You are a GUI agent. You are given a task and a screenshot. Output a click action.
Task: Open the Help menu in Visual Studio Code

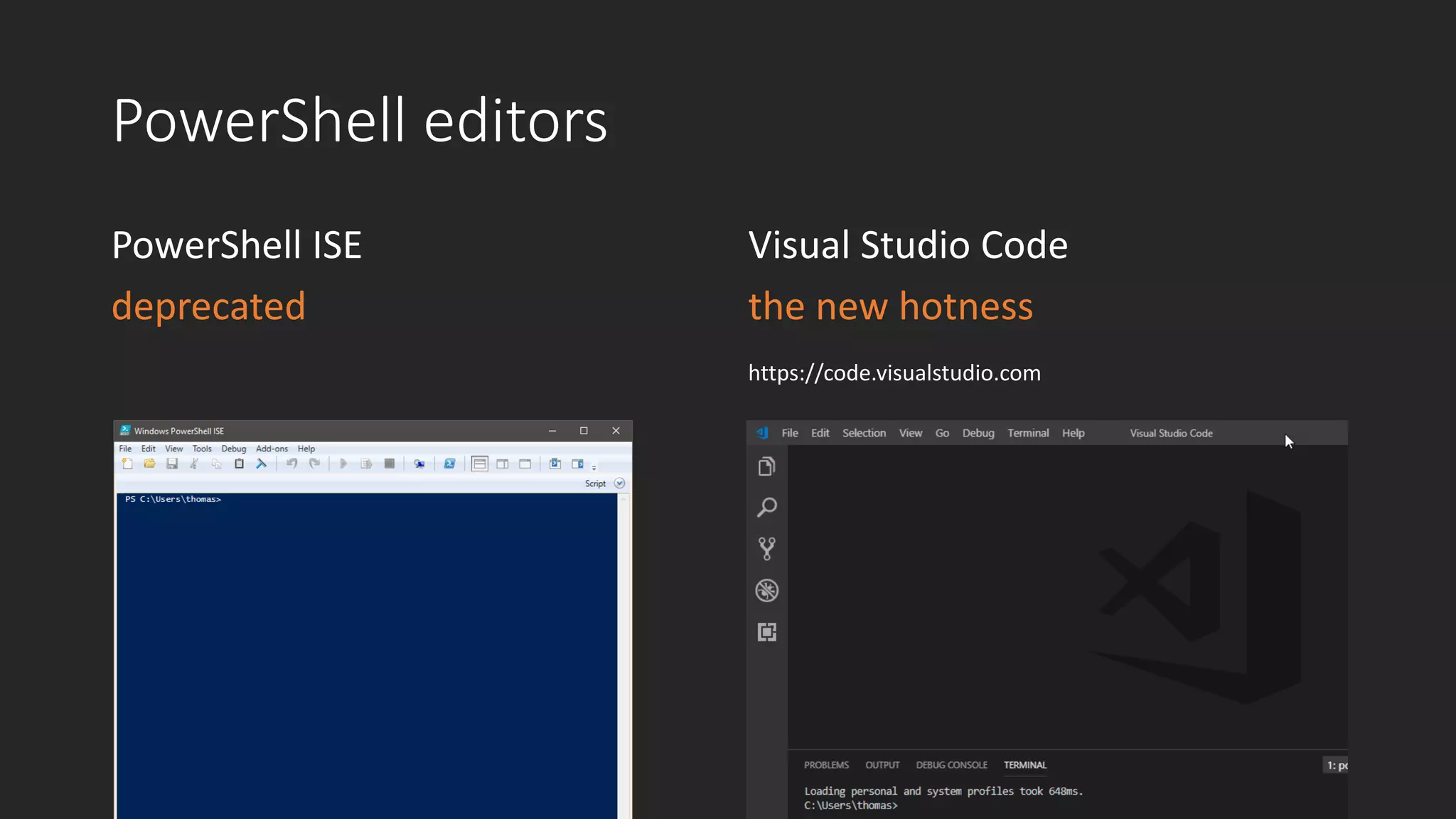point(1073,433)
